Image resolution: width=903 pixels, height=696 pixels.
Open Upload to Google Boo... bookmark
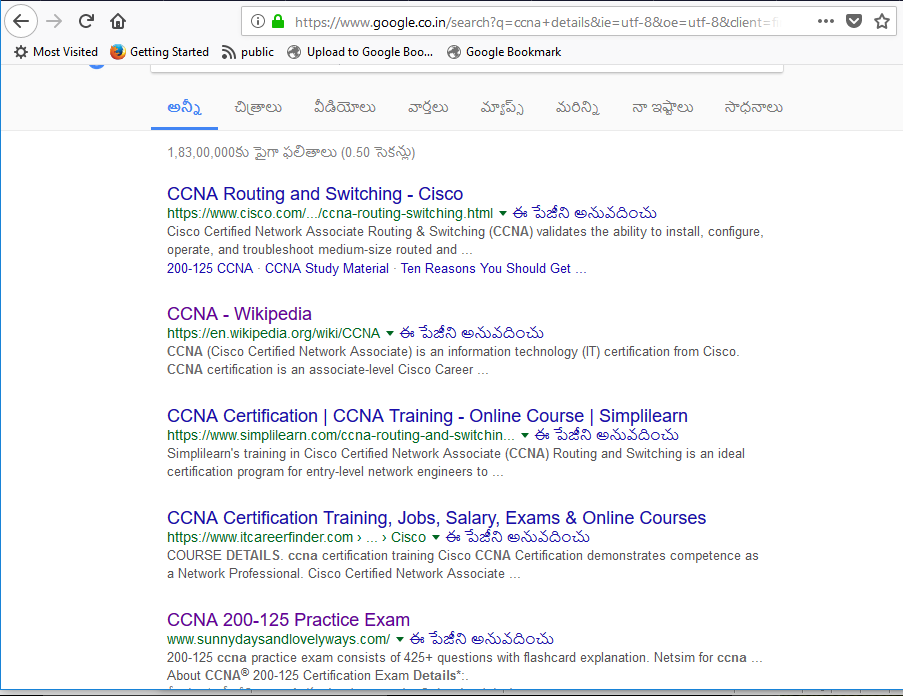click(x=360, y=52)
